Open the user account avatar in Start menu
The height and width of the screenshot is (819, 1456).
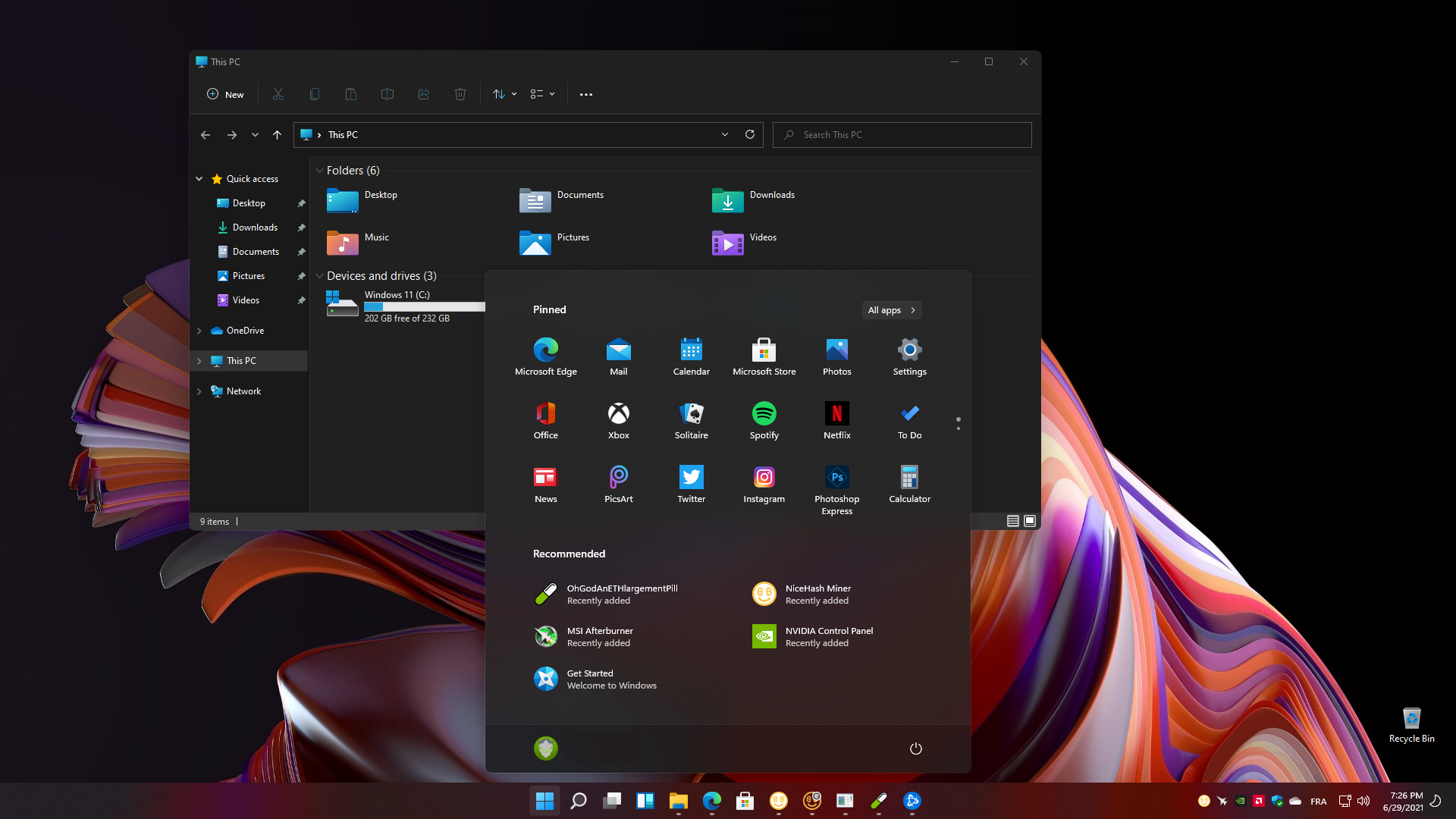tap(545, 748)
